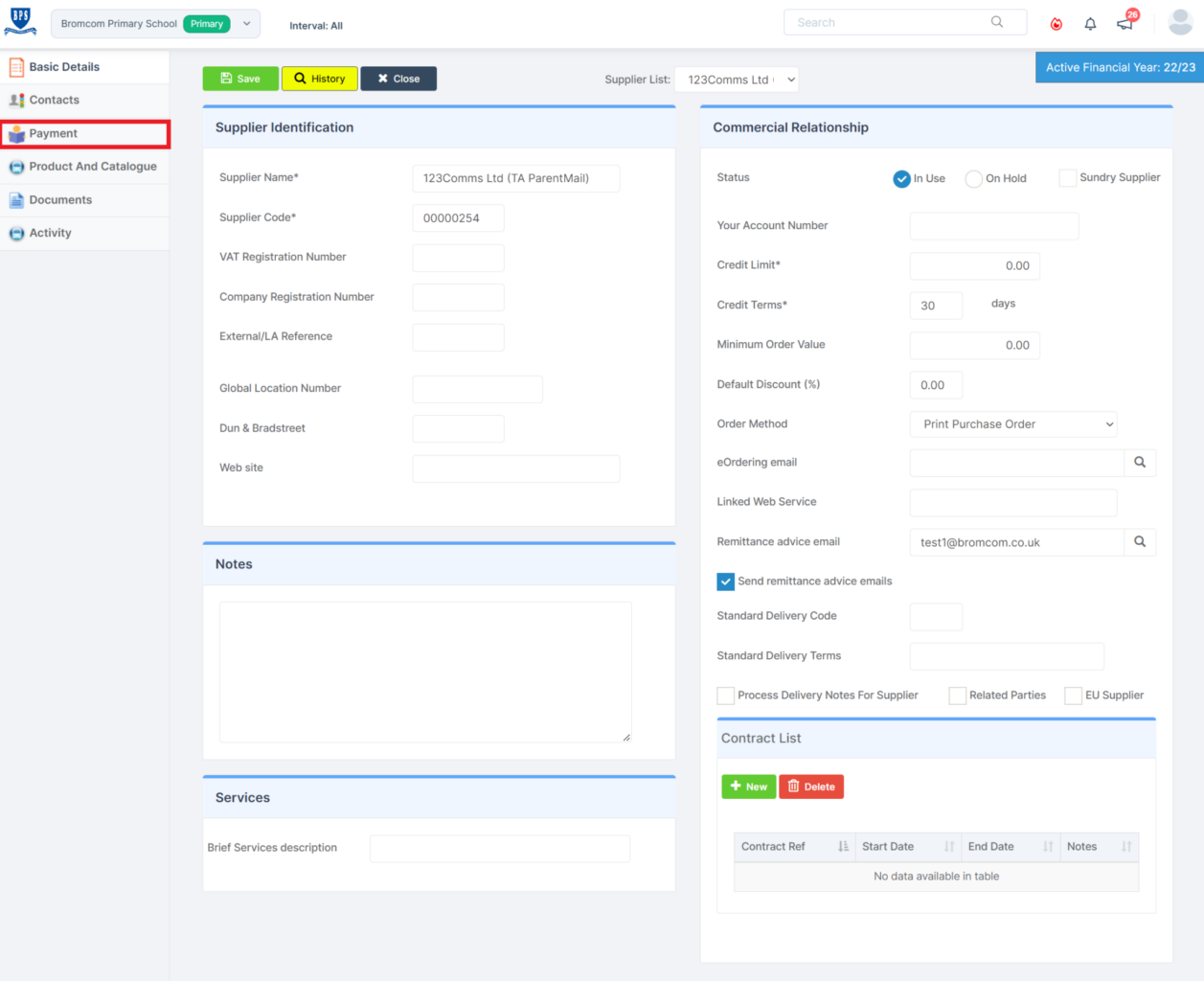
Task: Sort table by Start Date
Action: pyautogui.click(x=908, y=847)
